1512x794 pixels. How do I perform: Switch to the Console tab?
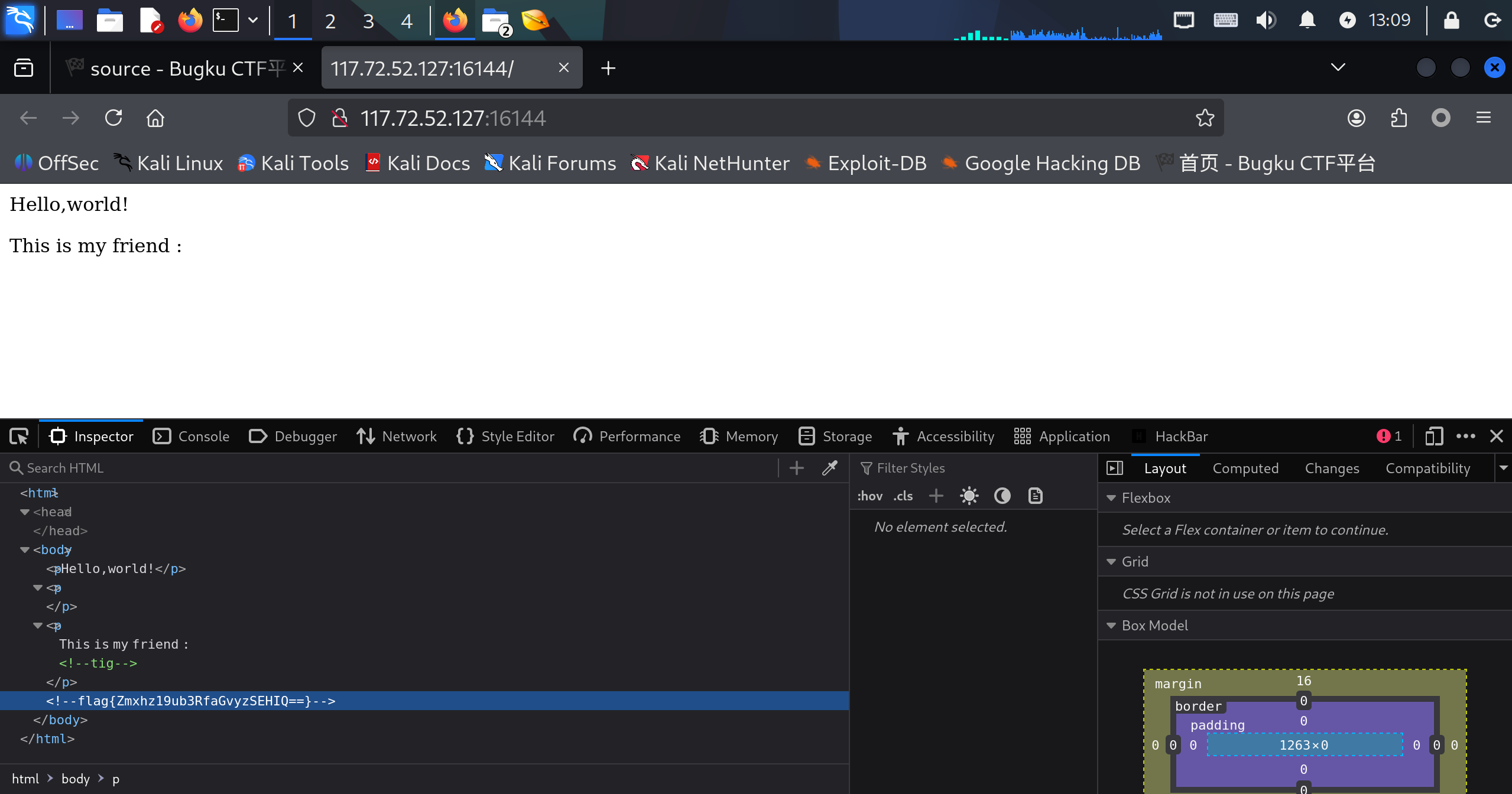coord(191,437)
